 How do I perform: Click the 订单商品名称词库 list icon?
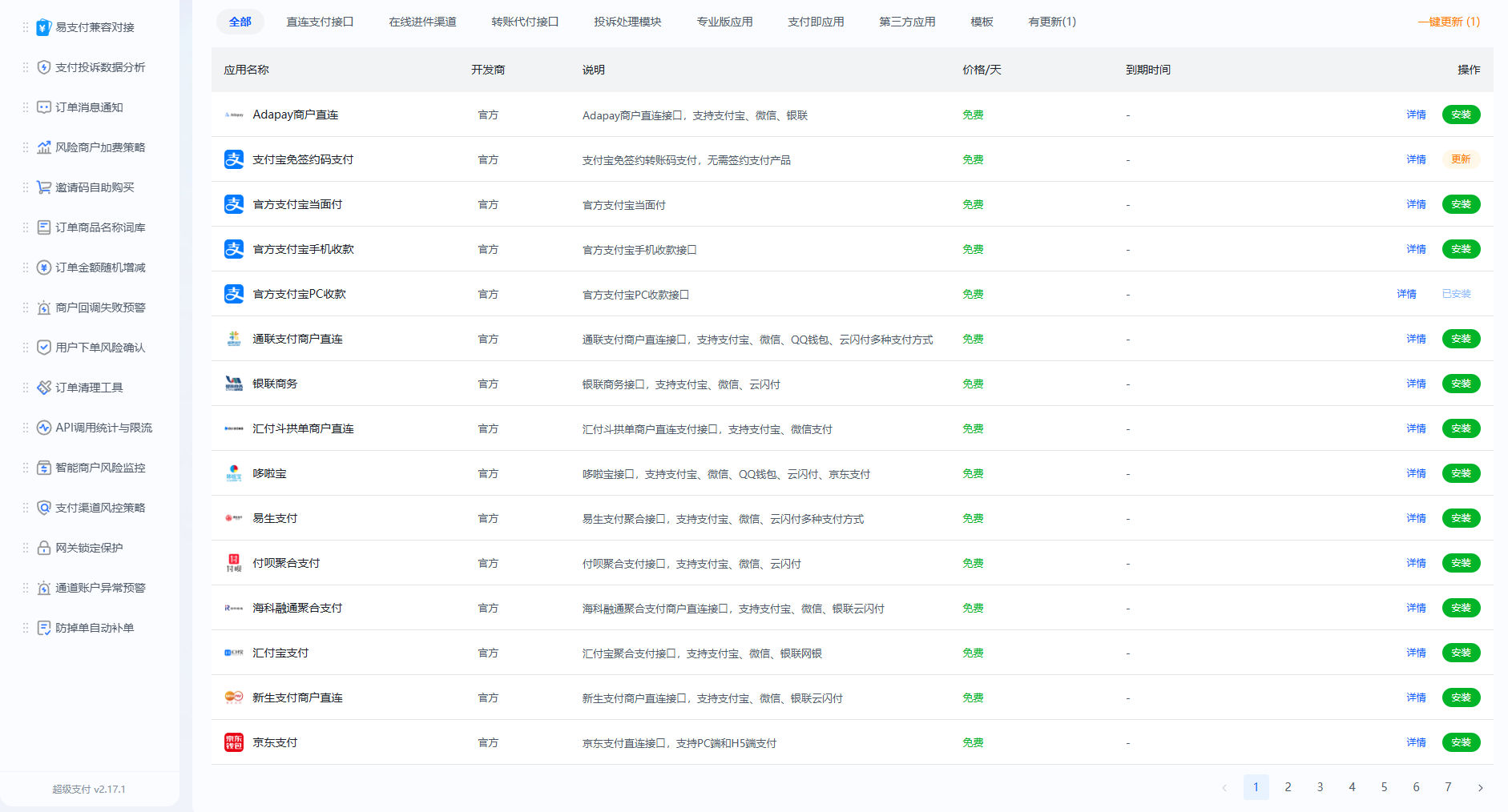coord(44,227)
